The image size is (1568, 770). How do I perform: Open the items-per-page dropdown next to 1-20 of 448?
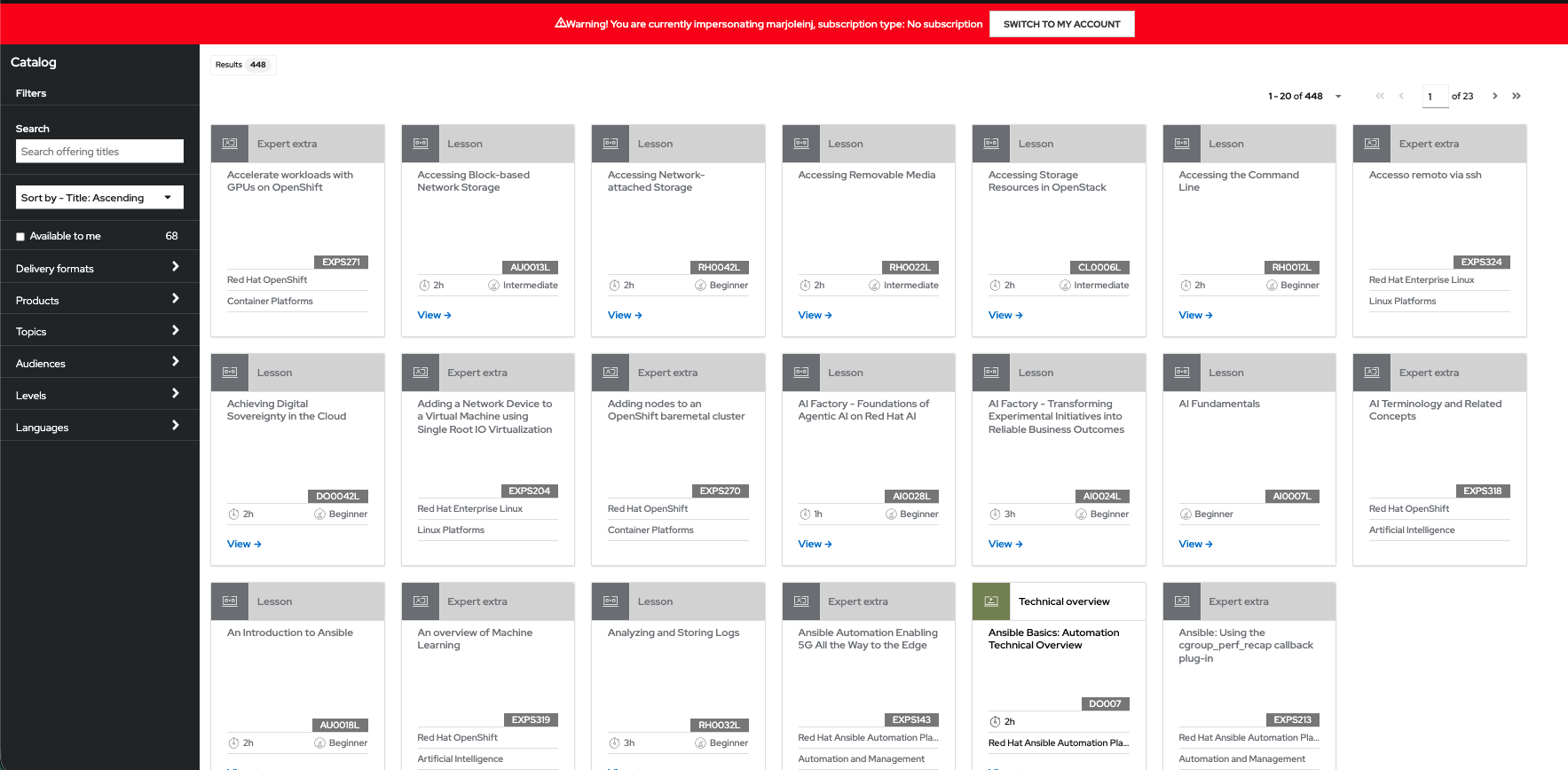coord(1338,96)
